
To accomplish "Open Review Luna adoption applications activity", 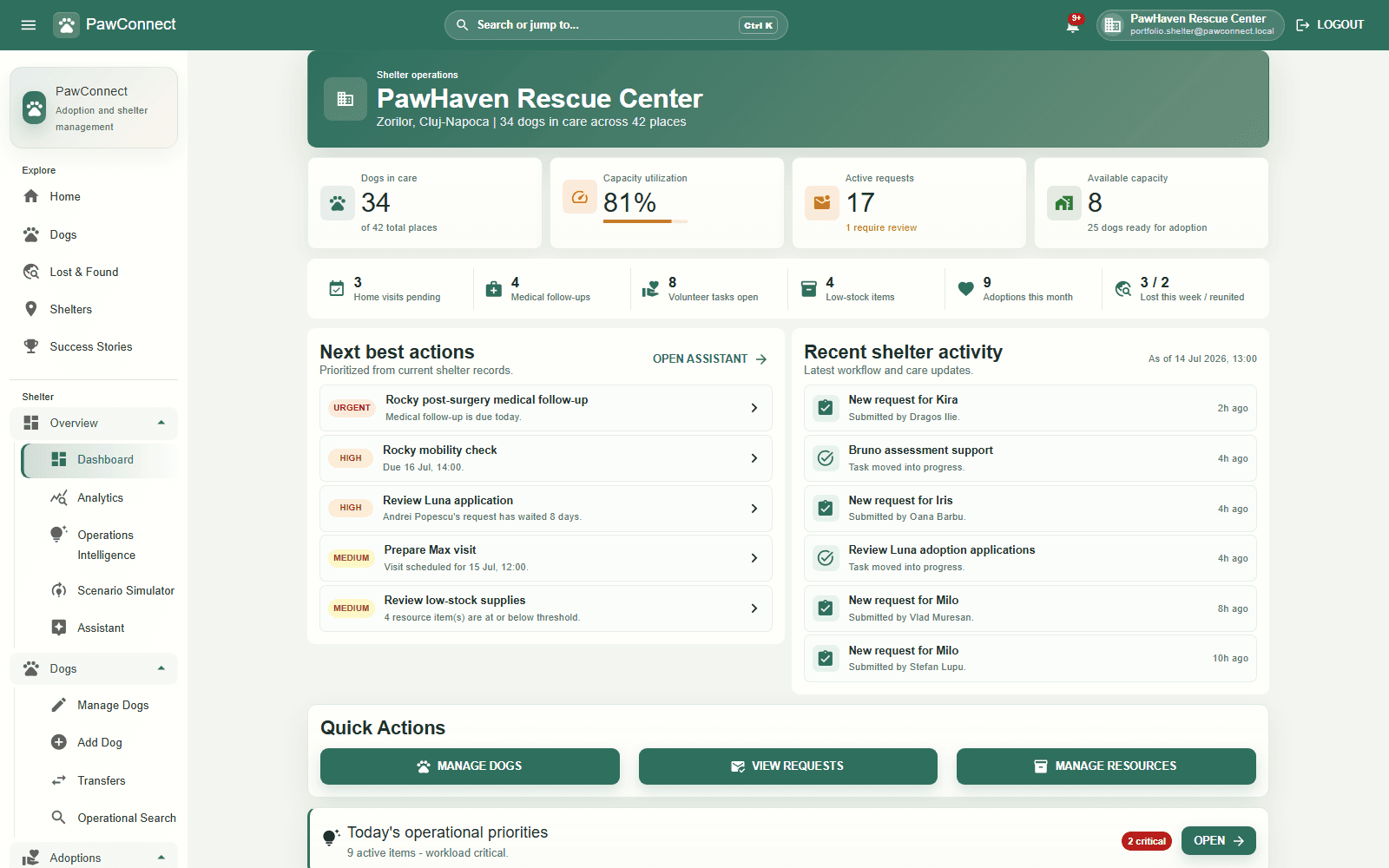I will (x=1030, y=558).
